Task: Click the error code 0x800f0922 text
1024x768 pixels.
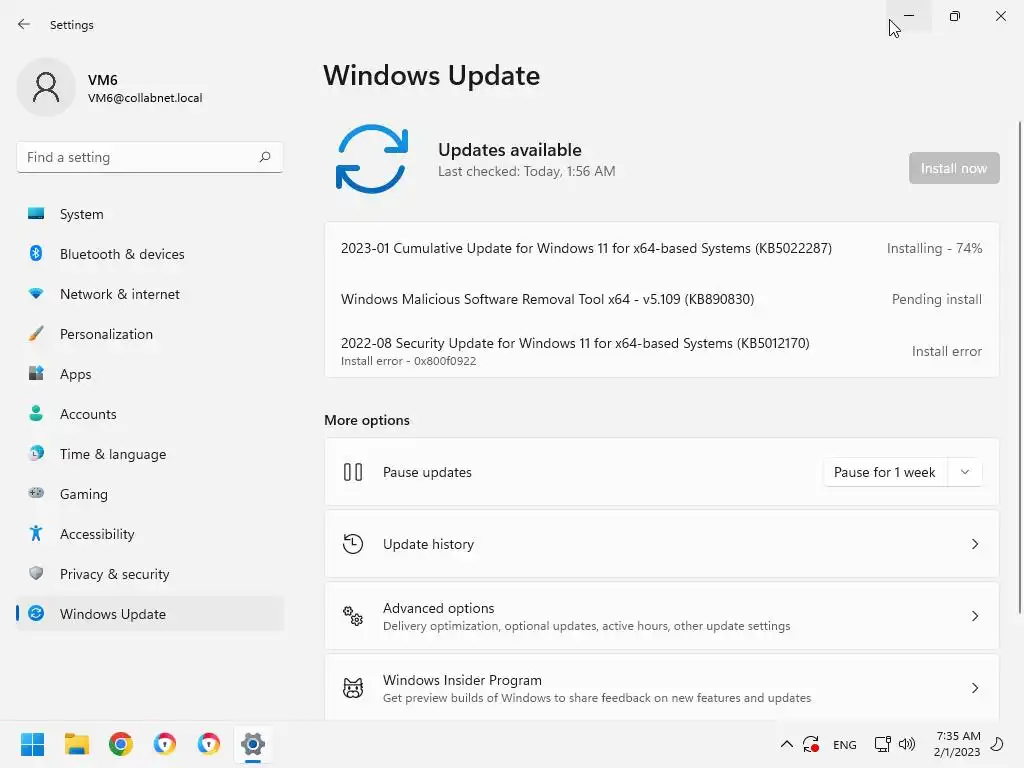Action: 445,361
